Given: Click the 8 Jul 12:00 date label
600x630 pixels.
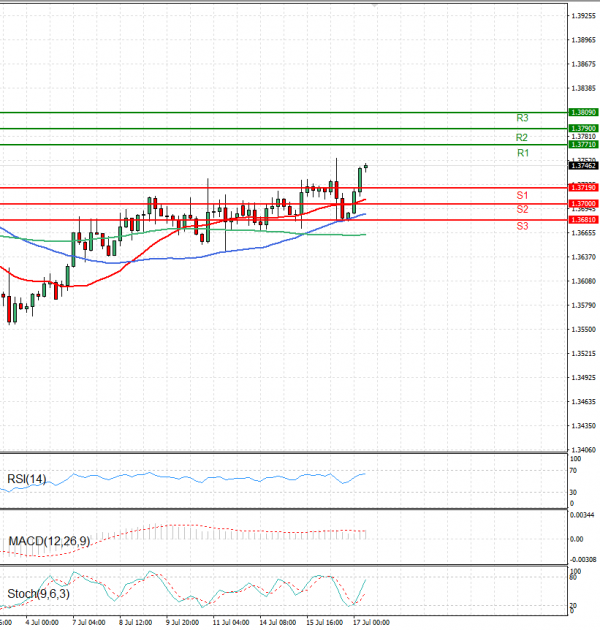Looking at the screenshot, I should 136,623.
